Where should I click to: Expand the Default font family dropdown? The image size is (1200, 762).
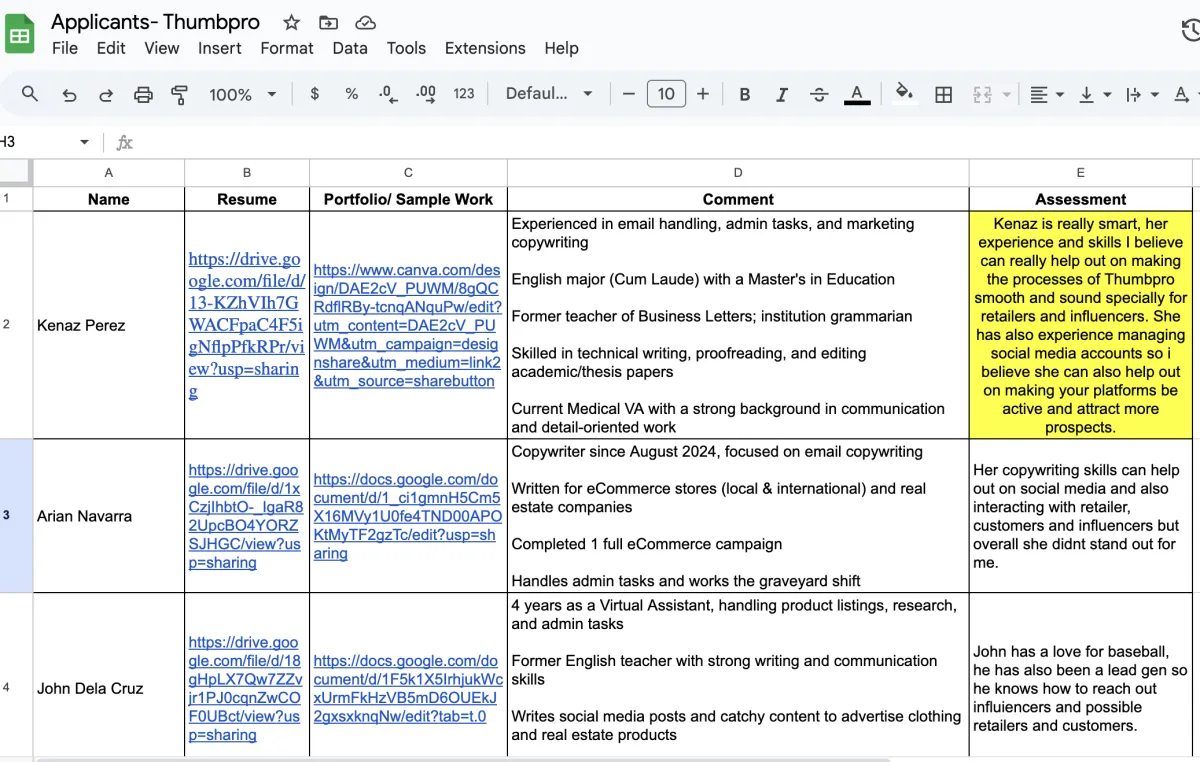549,94
